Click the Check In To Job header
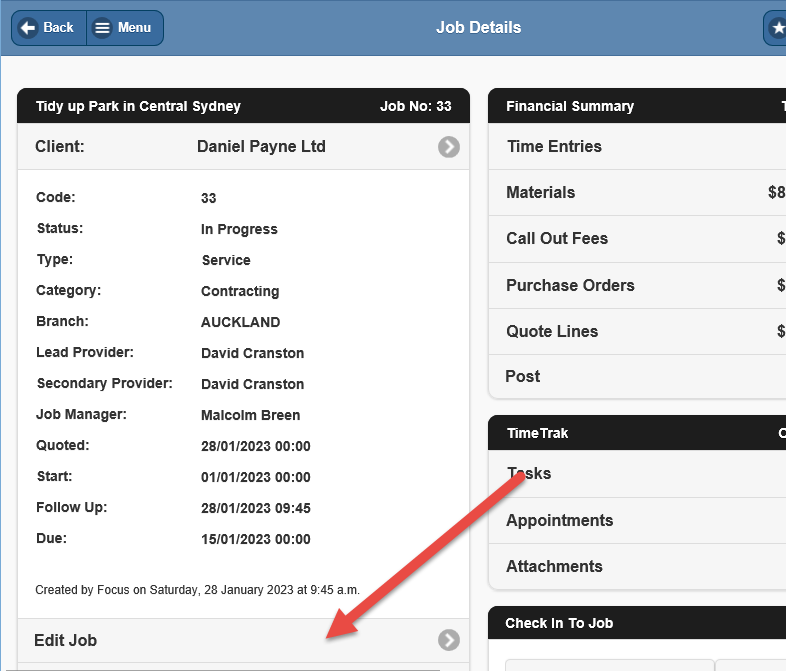786x671 pixels. coord(559,623)
